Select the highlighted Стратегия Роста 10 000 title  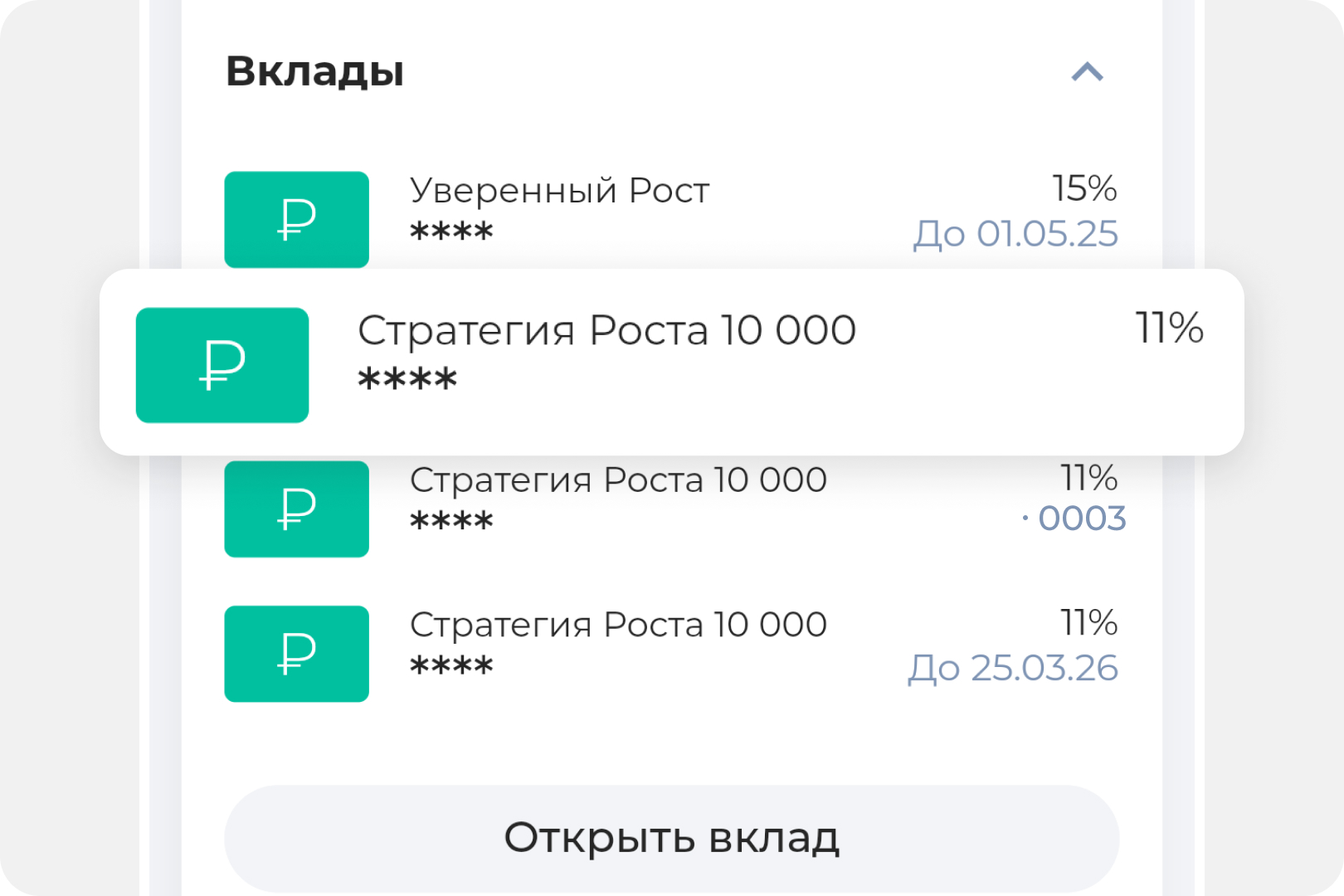[x=606, y=330]
